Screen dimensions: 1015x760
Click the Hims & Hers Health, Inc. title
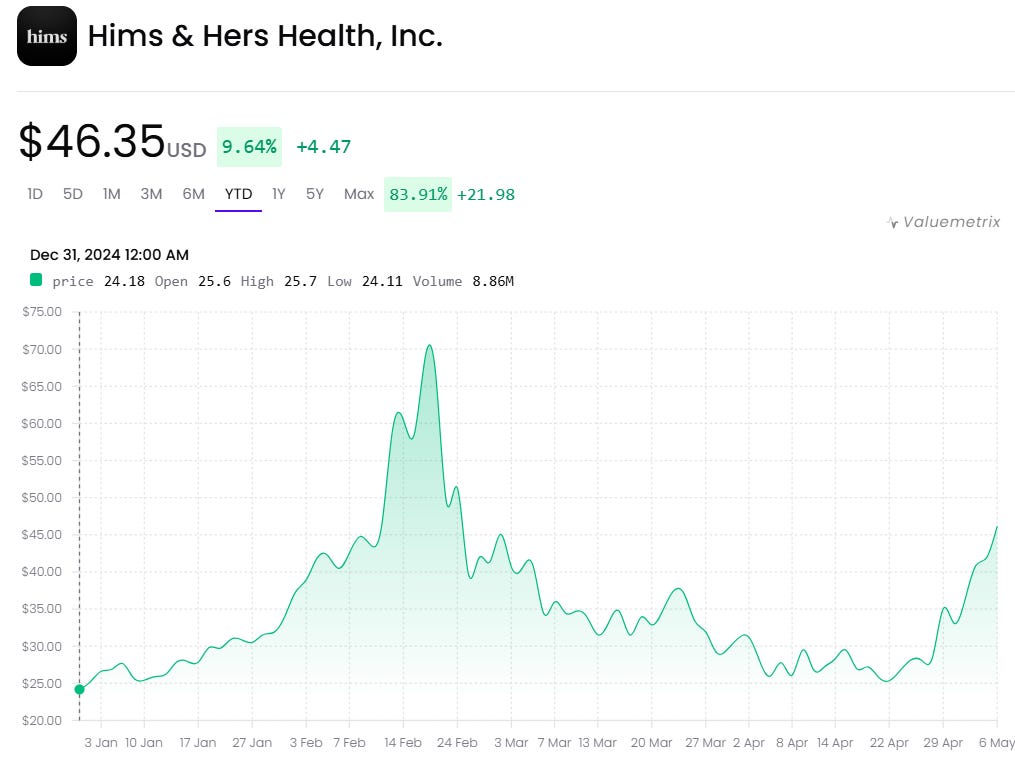pyautogui.click(x=265, y=36)
